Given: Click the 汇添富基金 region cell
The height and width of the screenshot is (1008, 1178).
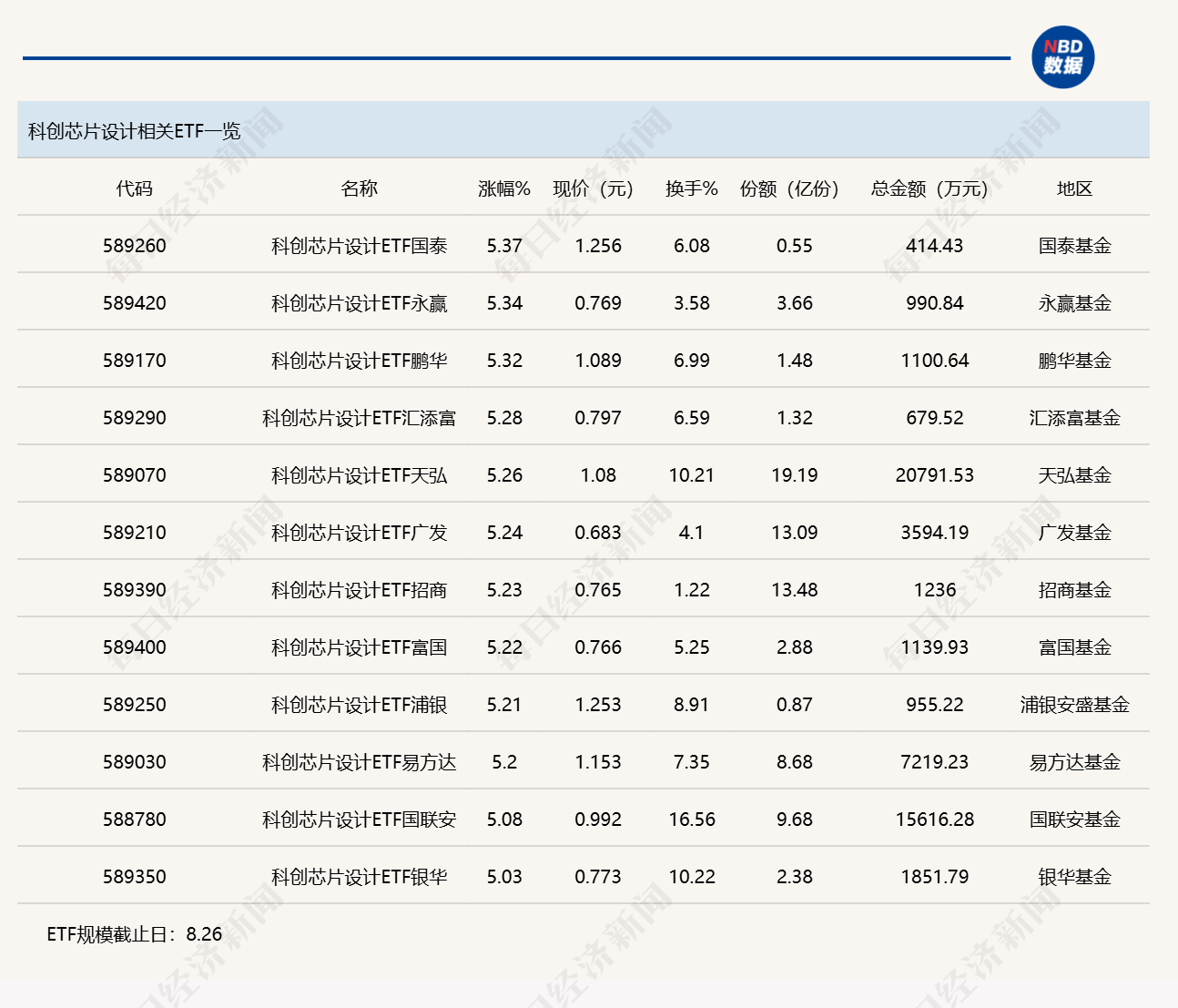Looking at the screenshot, I should point(1074,418).
